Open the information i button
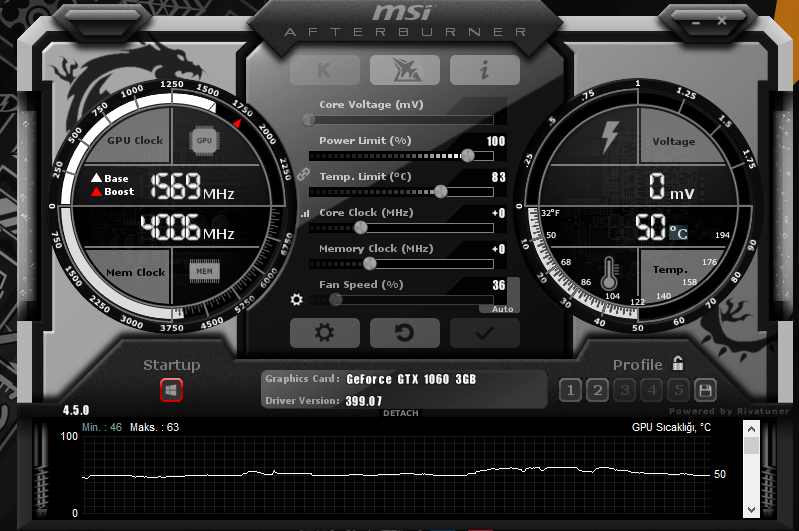The width and height of the screenshot is (799, 531). 485,70
